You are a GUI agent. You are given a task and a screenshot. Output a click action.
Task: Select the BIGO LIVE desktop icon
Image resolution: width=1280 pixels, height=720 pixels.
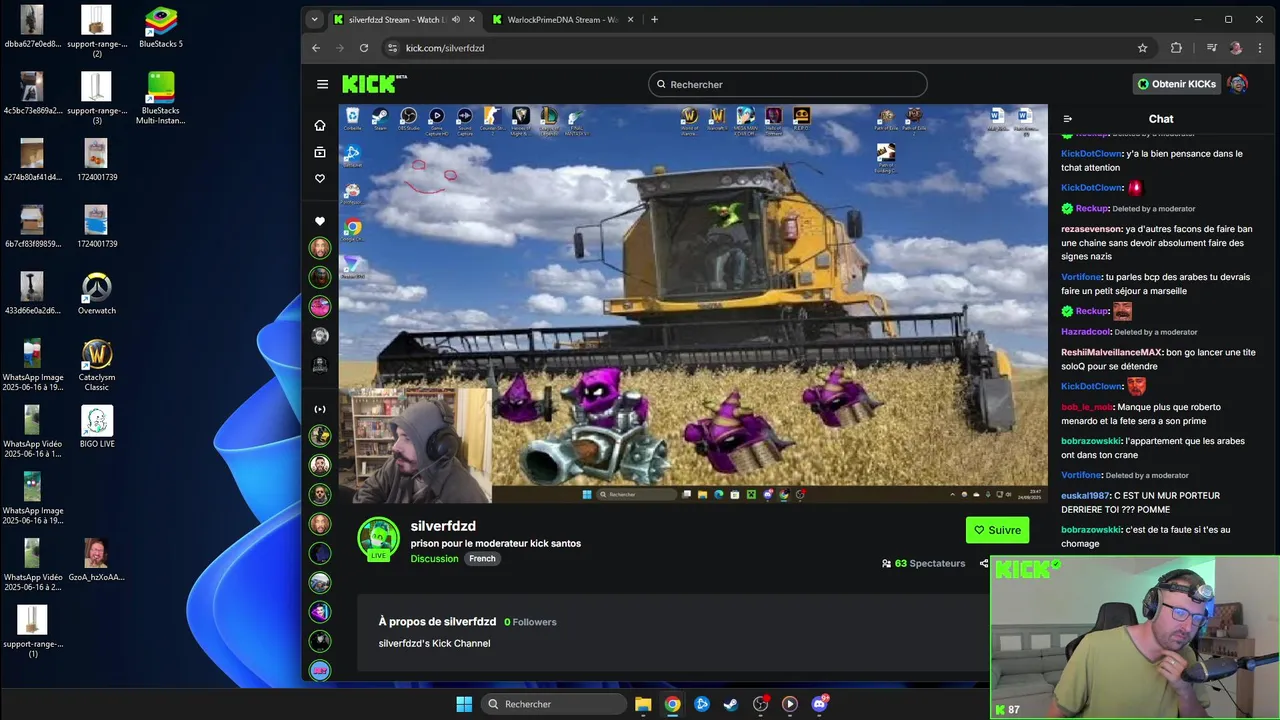pos(97,427)
